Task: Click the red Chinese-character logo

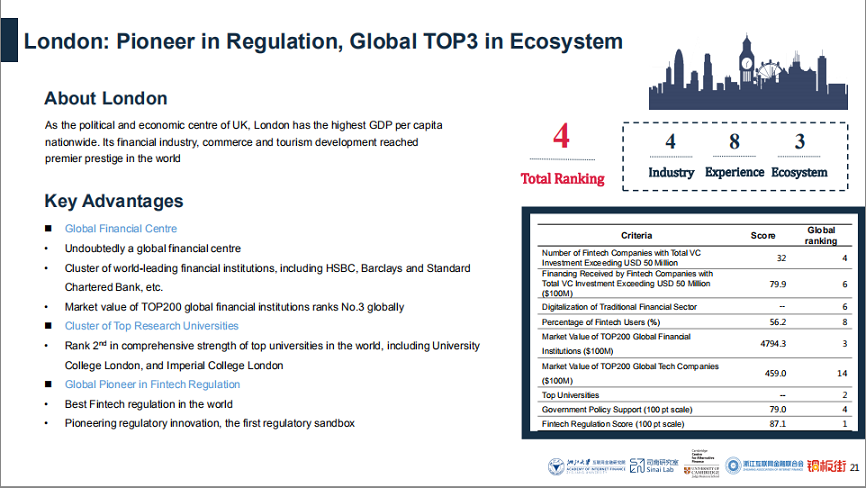Action: 826,466
